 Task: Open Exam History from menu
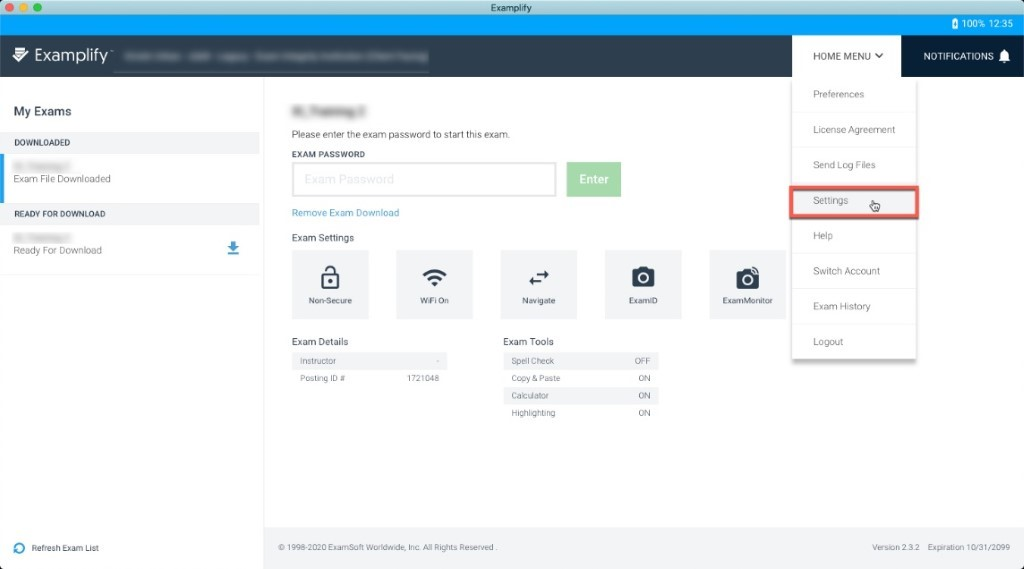[x=841, y=306]
